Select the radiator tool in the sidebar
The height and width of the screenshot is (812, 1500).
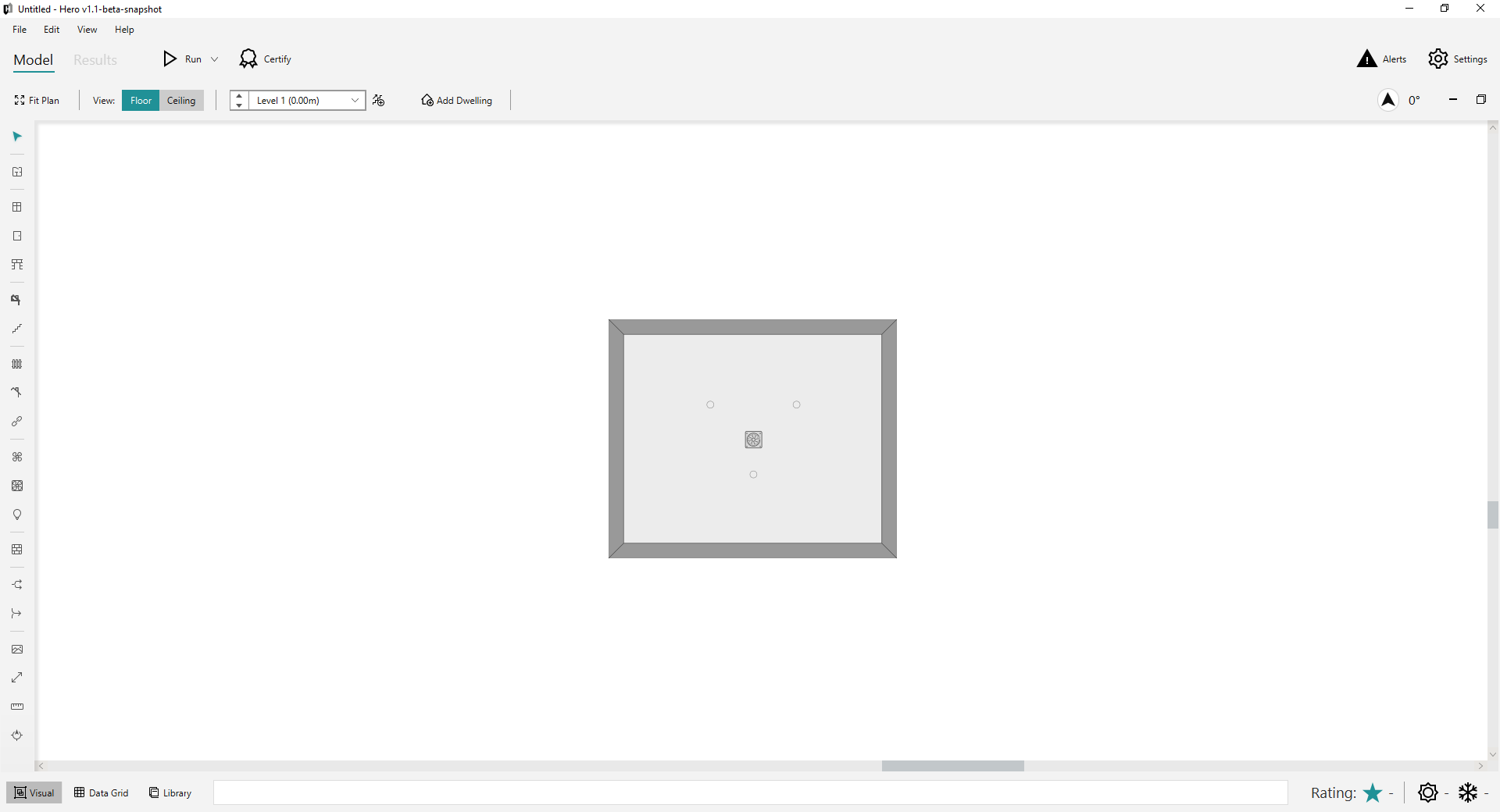point(16,364)
